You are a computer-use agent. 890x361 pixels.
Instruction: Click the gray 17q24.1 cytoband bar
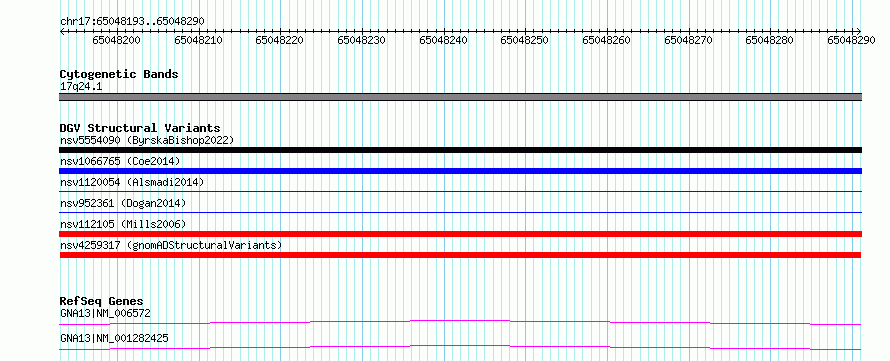click(x=460, y=97)
